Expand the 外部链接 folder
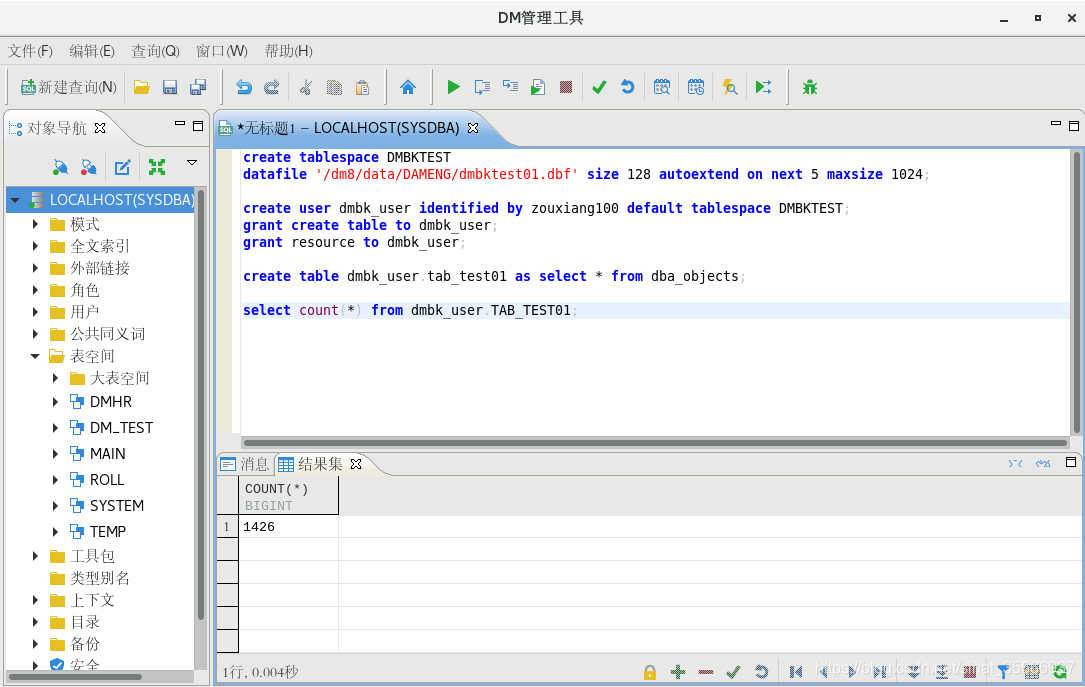1085x687 pixels. (x=35, y=268)
